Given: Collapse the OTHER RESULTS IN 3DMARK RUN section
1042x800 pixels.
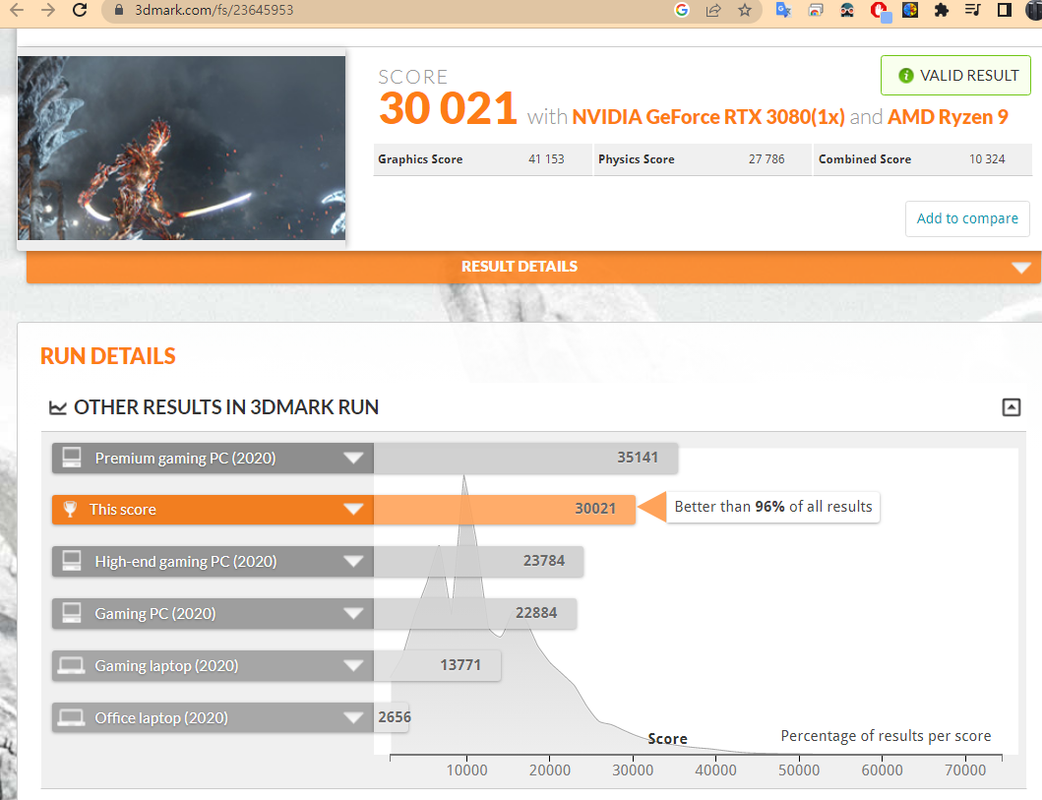Looking at the screenshot, I should pyautogui.click(x=1011, y=407).
